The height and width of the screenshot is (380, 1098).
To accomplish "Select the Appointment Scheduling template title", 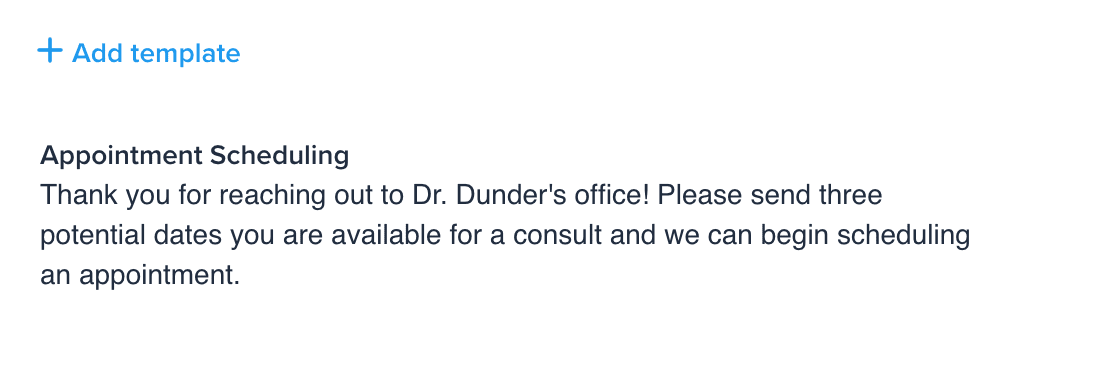I will pos(195,156).
